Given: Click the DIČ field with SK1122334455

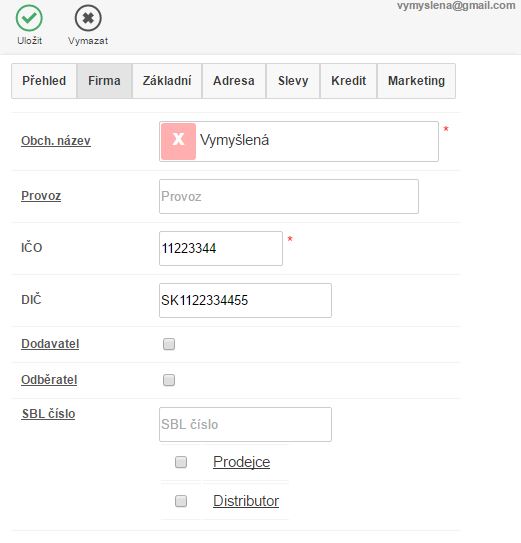Looking at the screenshot, I should point(245,300).
